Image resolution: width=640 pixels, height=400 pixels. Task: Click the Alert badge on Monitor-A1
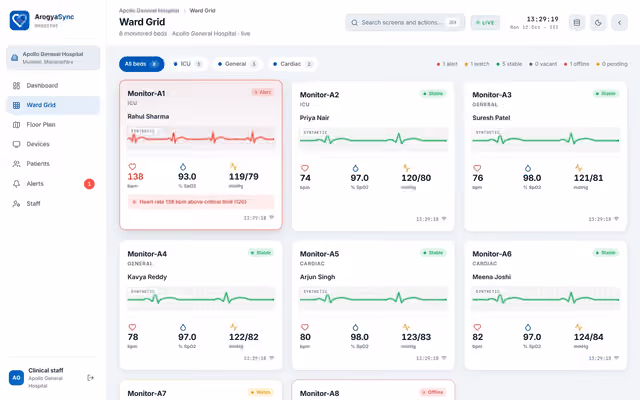pos(262,92)
